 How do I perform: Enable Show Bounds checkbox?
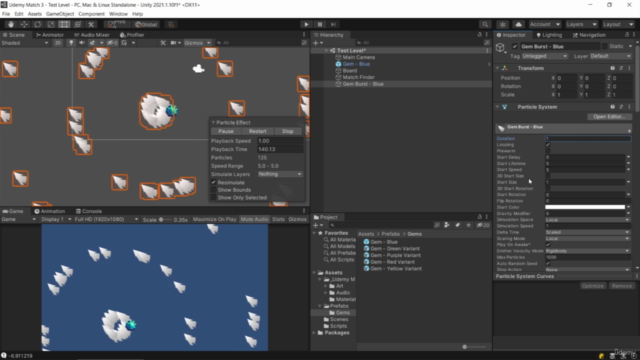(x=213, y=190)
